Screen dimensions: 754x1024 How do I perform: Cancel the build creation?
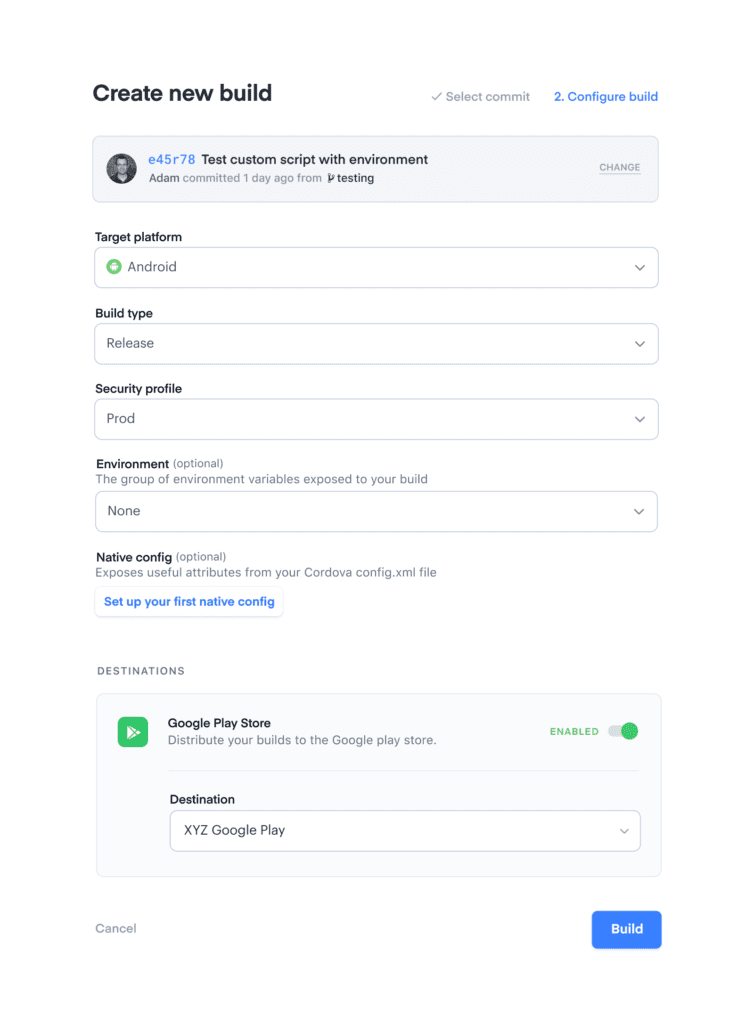point(115,929)
